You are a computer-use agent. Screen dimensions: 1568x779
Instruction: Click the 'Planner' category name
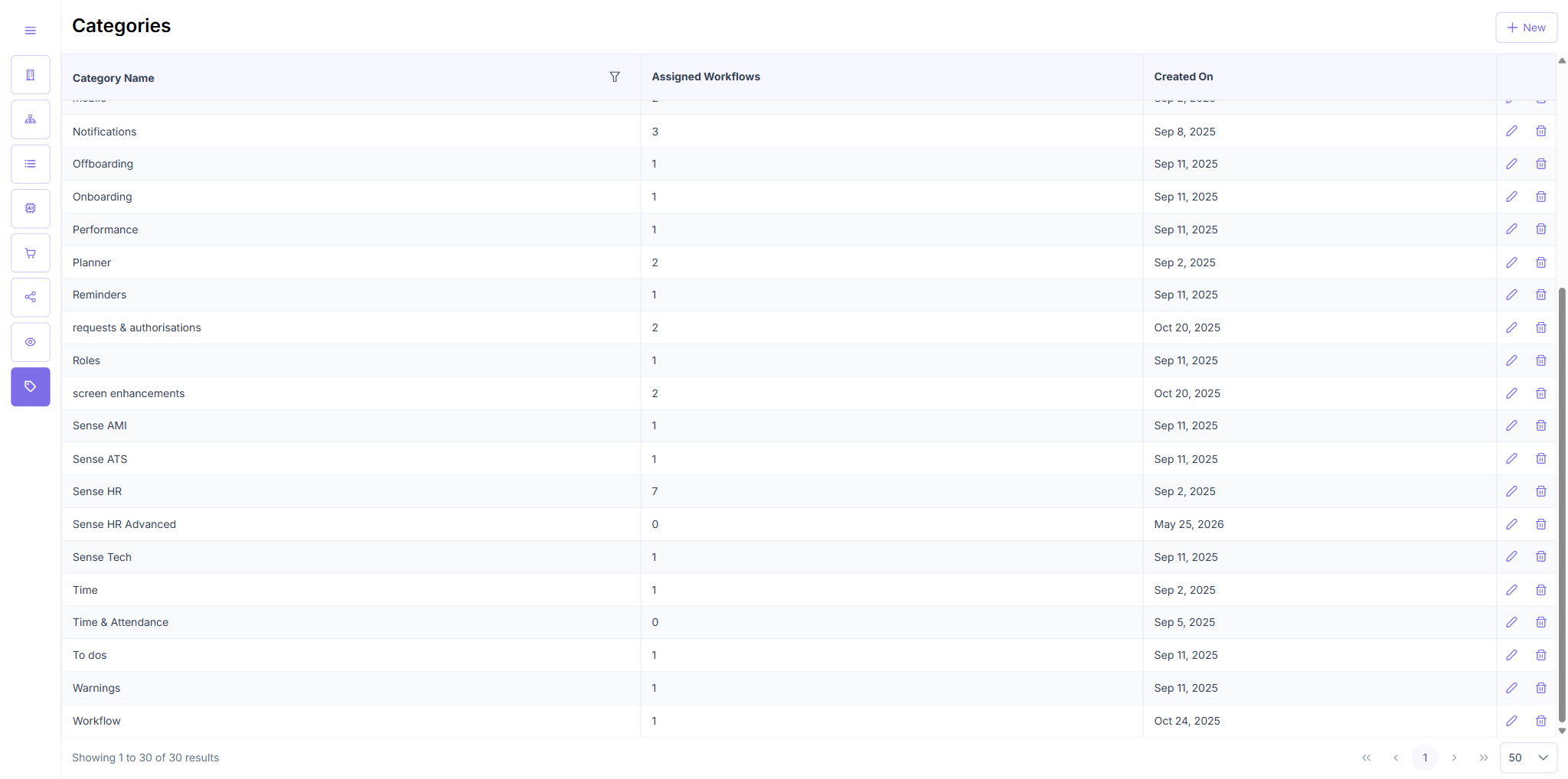click(92, 262)
